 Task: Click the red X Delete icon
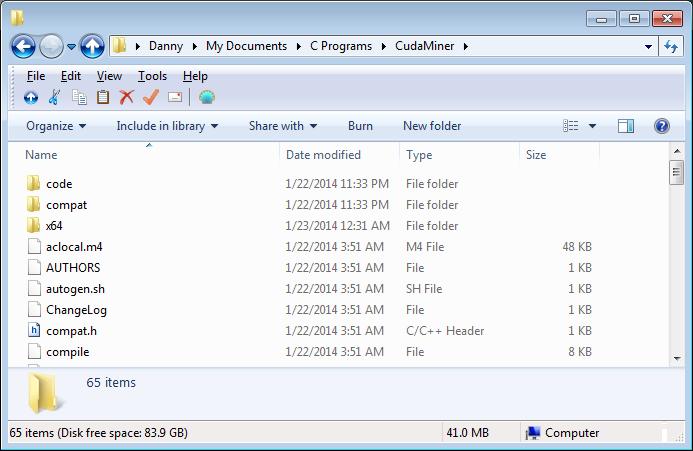click(127, 97)
